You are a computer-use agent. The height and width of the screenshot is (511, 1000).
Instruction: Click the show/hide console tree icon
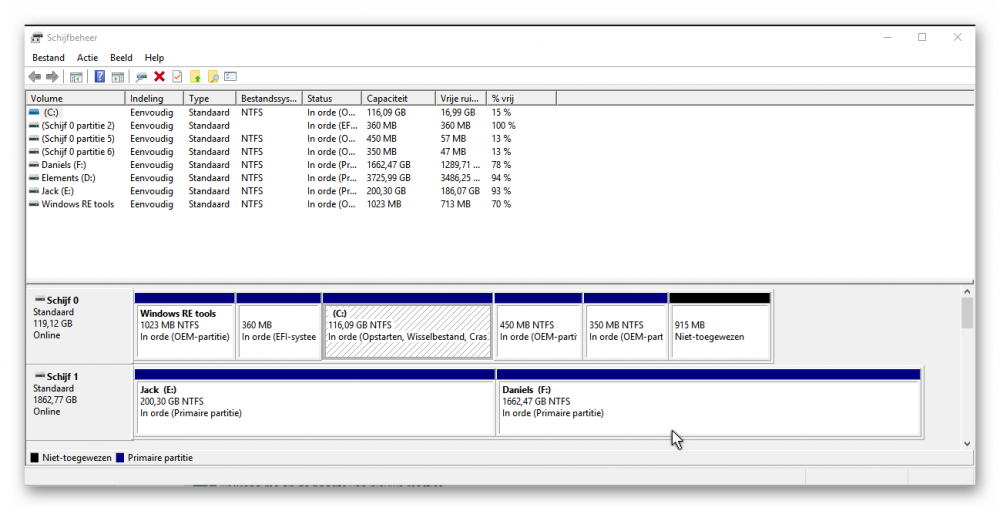click(x=76, y=77)
